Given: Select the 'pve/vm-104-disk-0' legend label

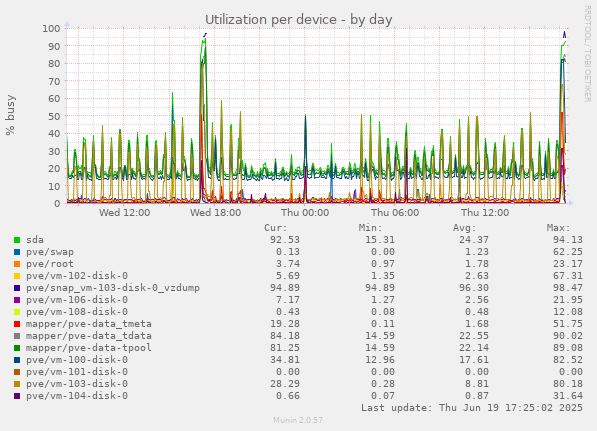Looking at the screenshot, I should 77,396.
